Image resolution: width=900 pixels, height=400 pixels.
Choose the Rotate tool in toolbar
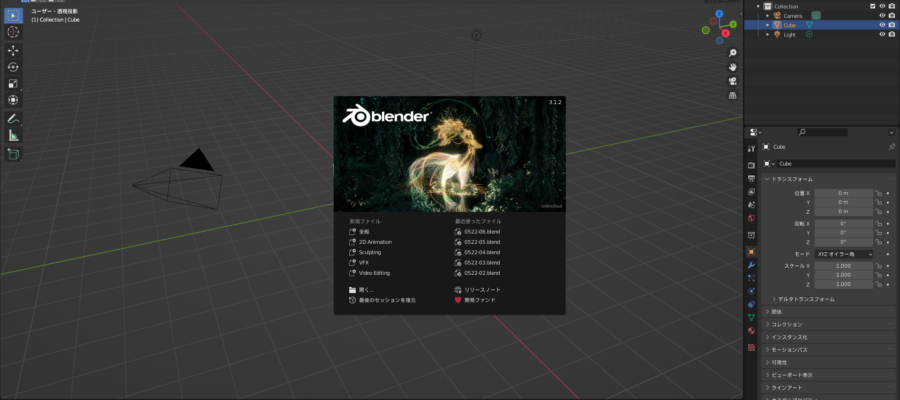point(13,67)
